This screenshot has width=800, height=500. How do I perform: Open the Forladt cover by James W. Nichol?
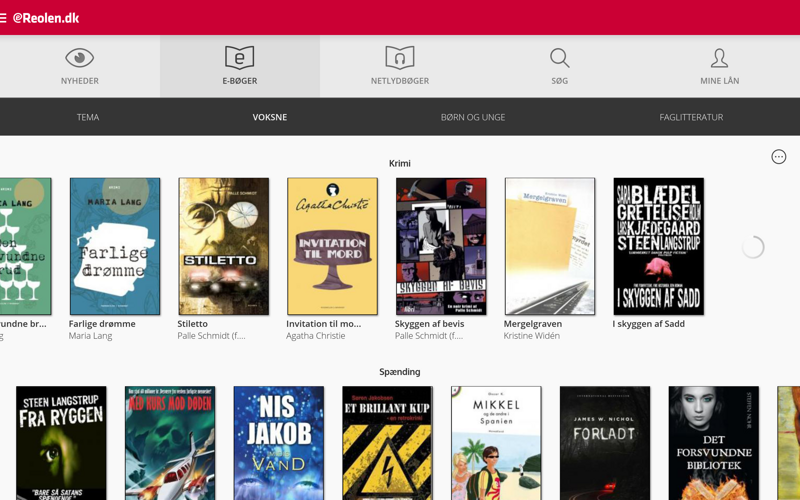[x=605, y=443]
